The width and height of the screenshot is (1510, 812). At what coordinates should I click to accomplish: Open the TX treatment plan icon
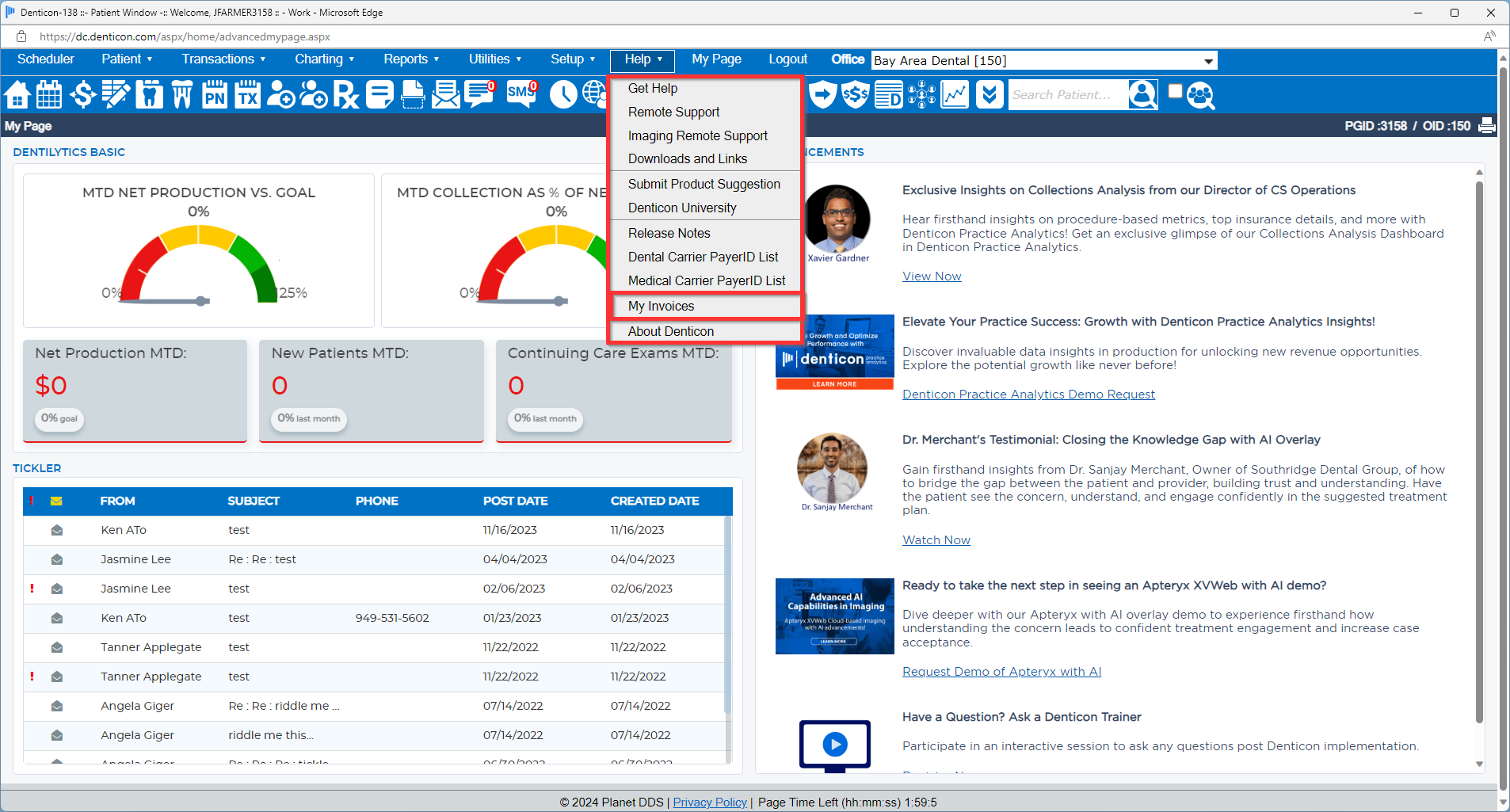[x=248, y=95]
